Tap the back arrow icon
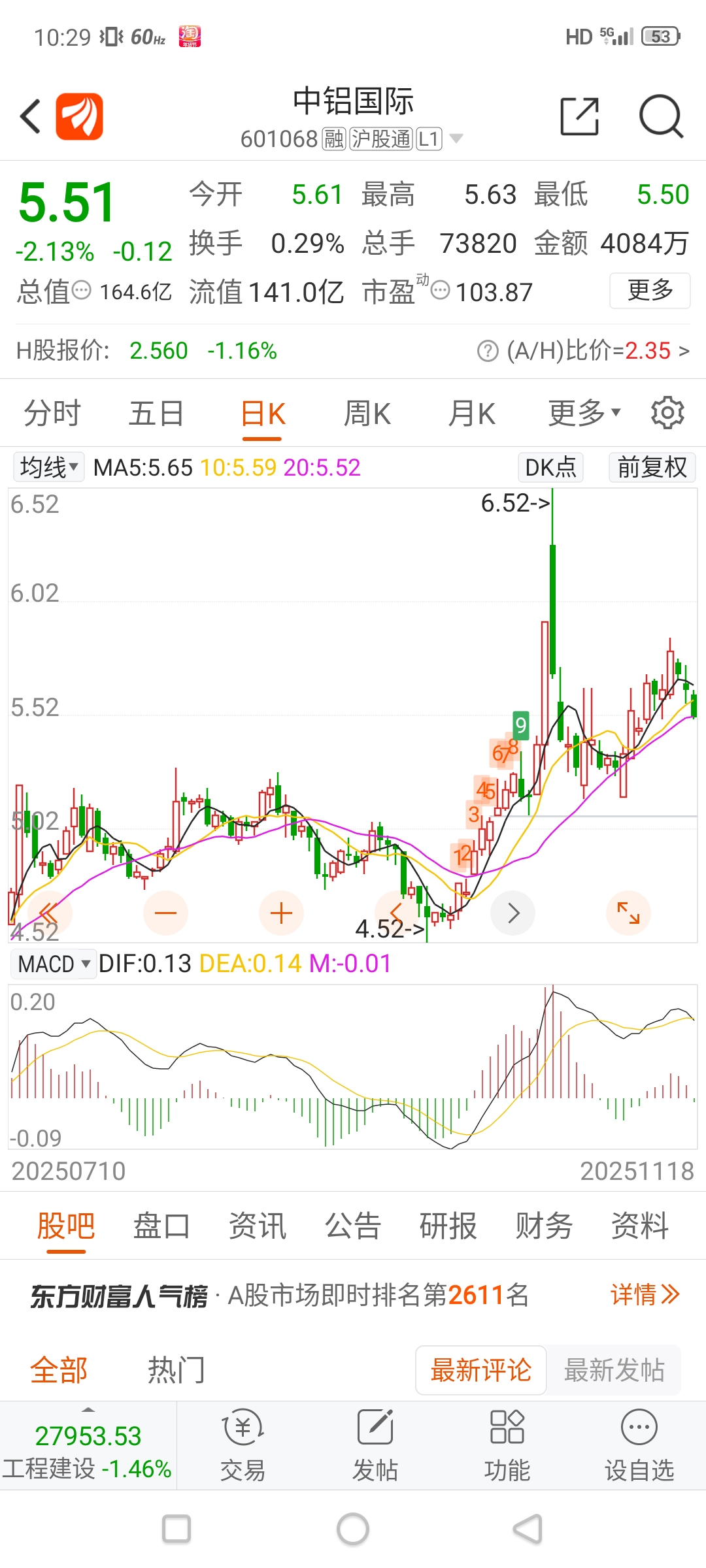The width and height of the screenshot is (706, 1568). [31, 116]
